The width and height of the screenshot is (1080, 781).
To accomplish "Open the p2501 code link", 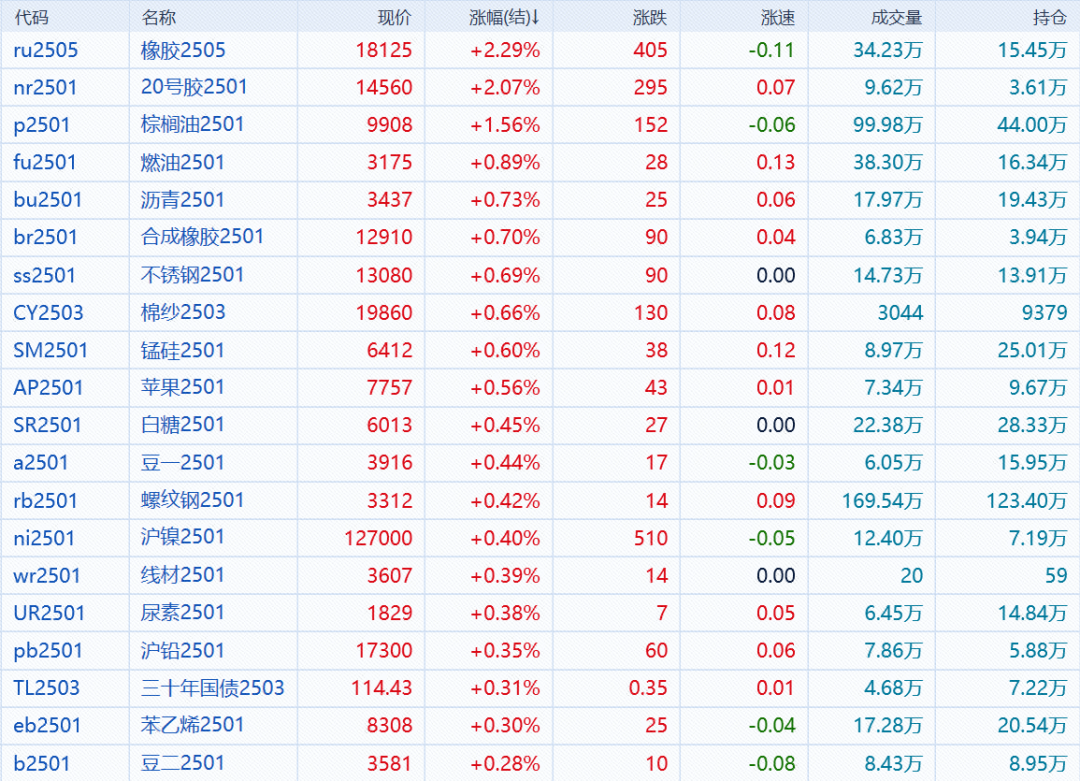I will pyautogui.click(x=42, y=125).
